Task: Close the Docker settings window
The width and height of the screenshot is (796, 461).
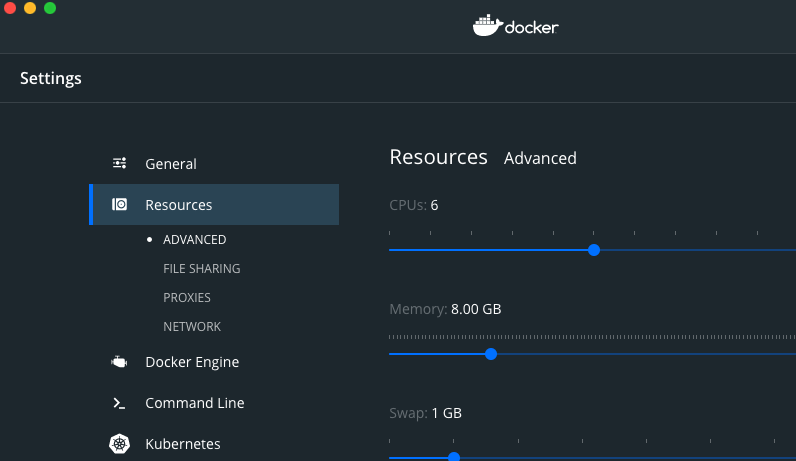Action: tap(10, 8)
